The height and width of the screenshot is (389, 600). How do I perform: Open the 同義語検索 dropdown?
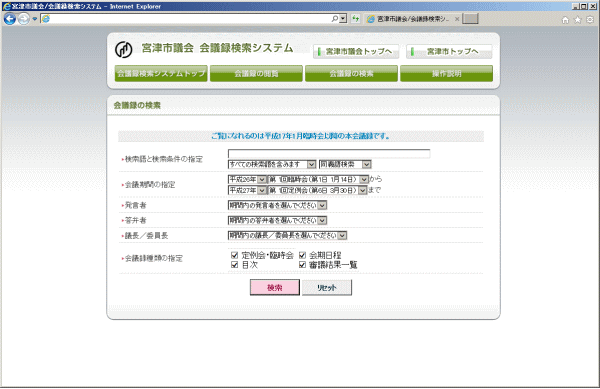coord(345,164)
